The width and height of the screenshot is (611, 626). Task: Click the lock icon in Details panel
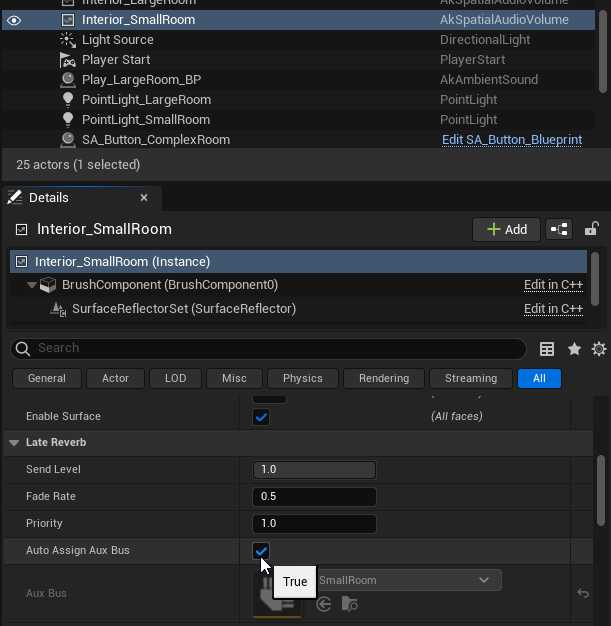coord(592,229)
